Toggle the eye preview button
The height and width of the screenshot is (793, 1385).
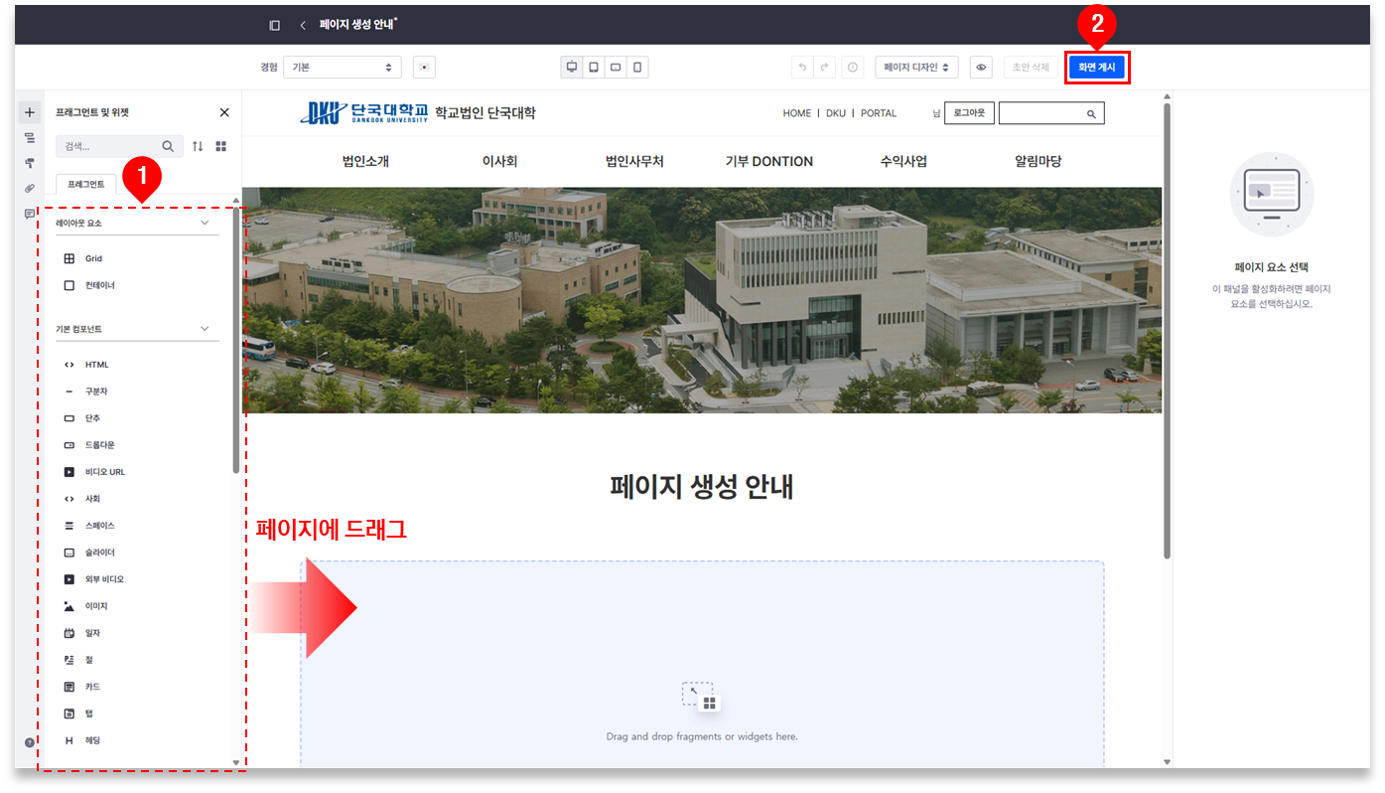pos(982,67)
